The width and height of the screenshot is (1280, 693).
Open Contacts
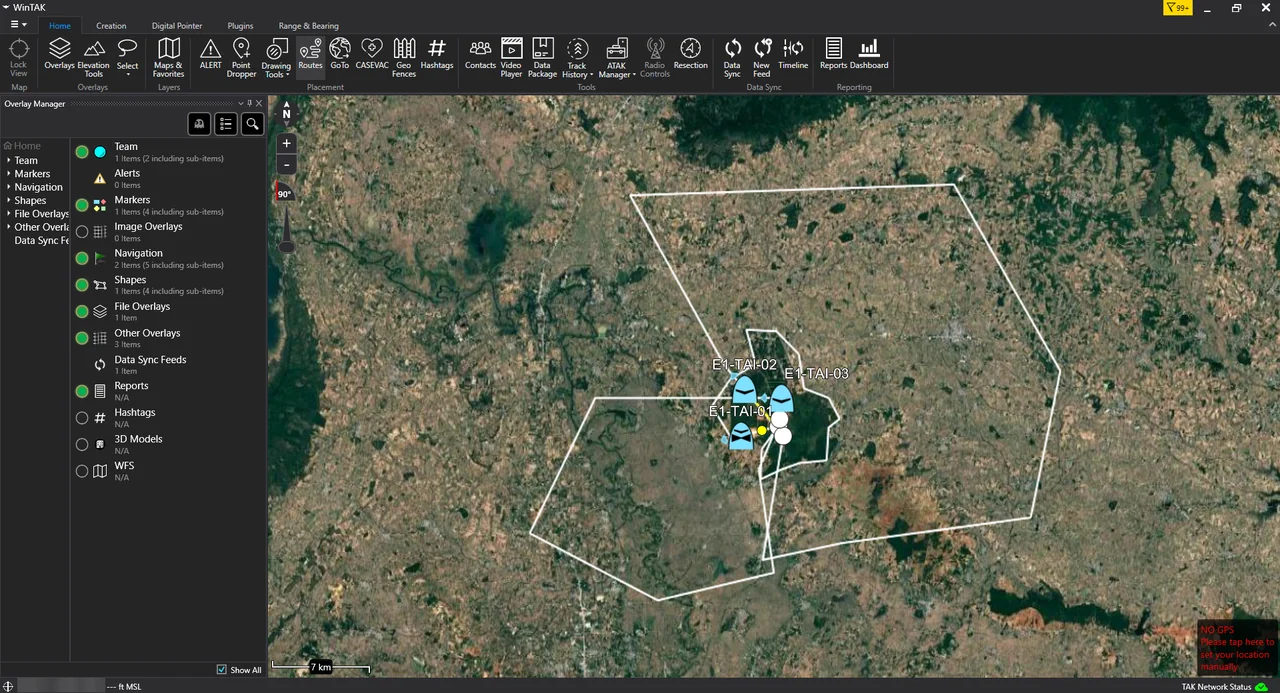pyautogui.click(x=480, y=55)
